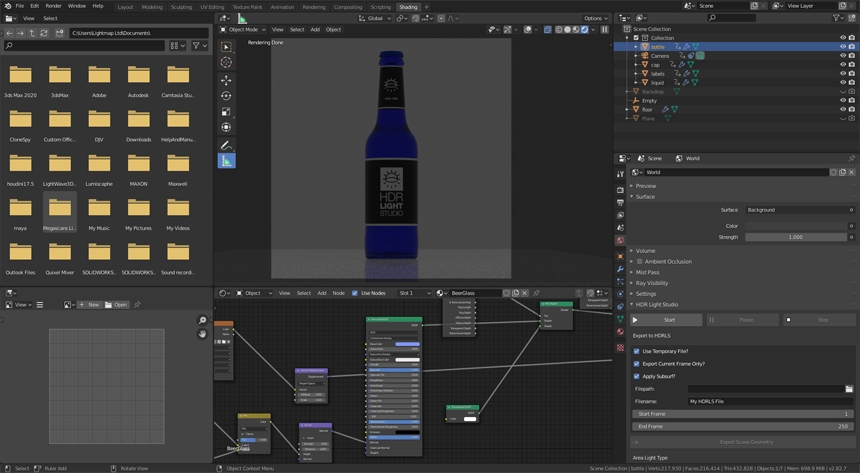Screen dimensions: 860x473
Task: Refresh the file browser list
Action: 44,33
